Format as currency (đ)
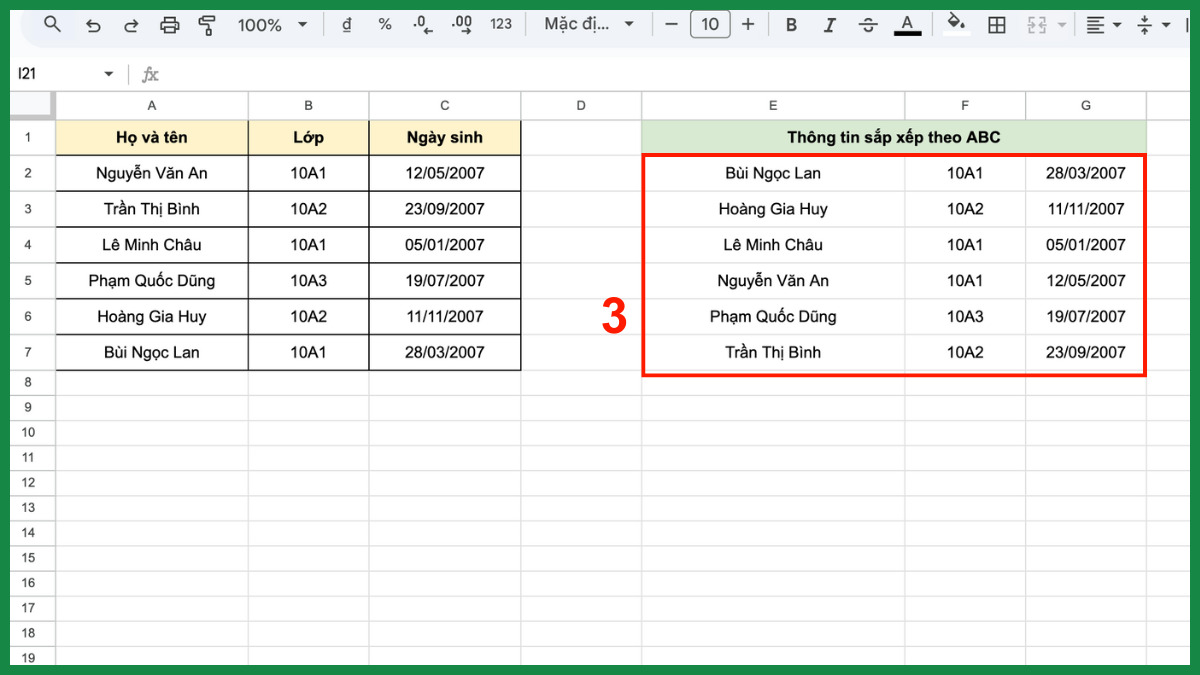1200x675 pixels. (x=347, y=25)
